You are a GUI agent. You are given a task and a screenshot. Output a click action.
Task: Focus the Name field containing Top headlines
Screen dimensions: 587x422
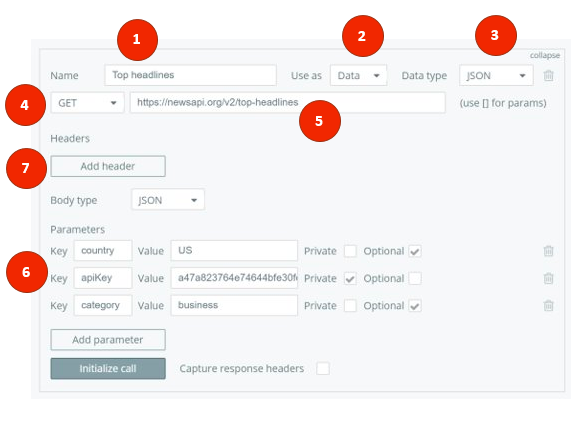(191, 75)
